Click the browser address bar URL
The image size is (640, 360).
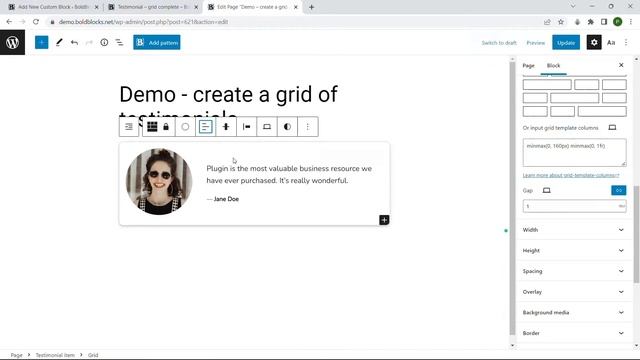coord(144,22)
